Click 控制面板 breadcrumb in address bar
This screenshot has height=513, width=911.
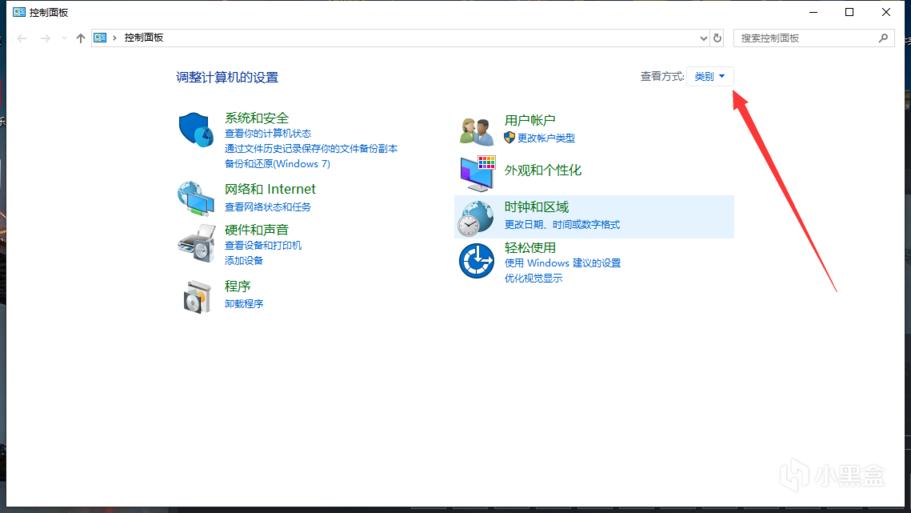pyautogui.click(x=144, y=38)
